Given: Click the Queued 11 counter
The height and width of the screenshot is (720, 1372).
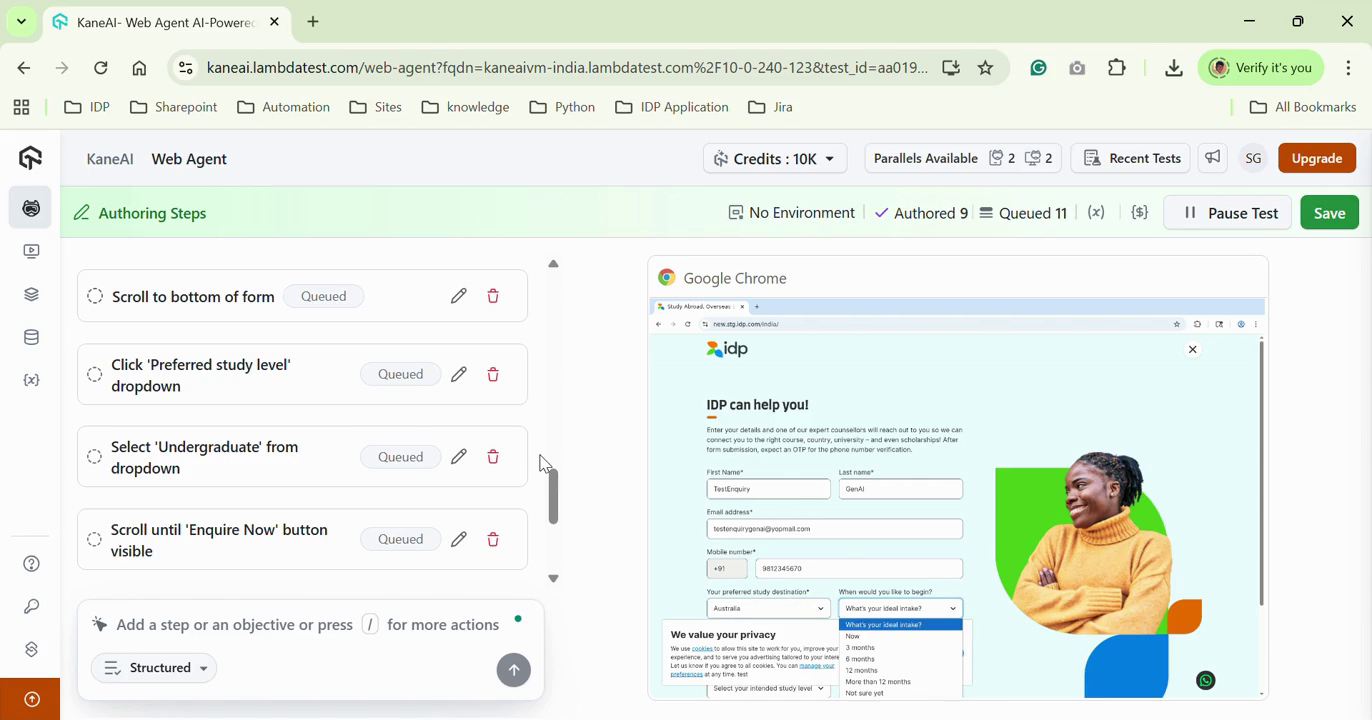Looking at the screenshot, I should pos(1022,213).
